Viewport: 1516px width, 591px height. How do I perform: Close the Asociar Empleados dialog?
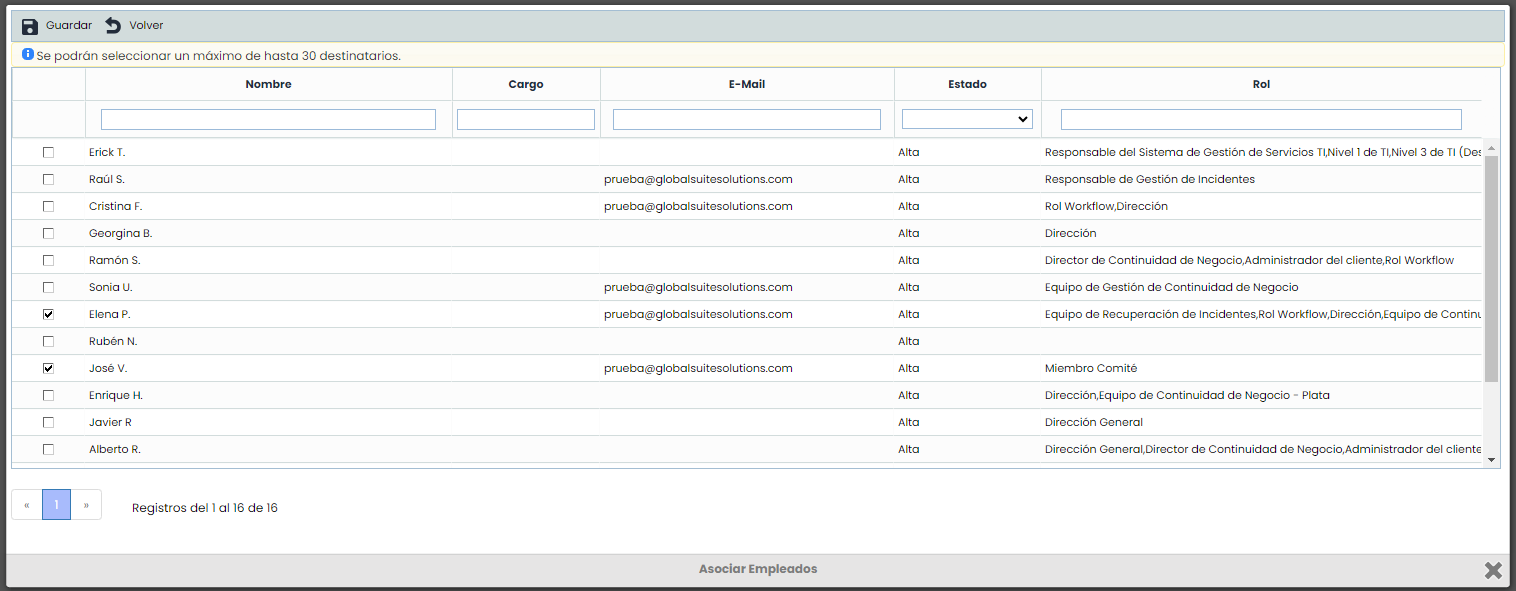coord(1492,570)
